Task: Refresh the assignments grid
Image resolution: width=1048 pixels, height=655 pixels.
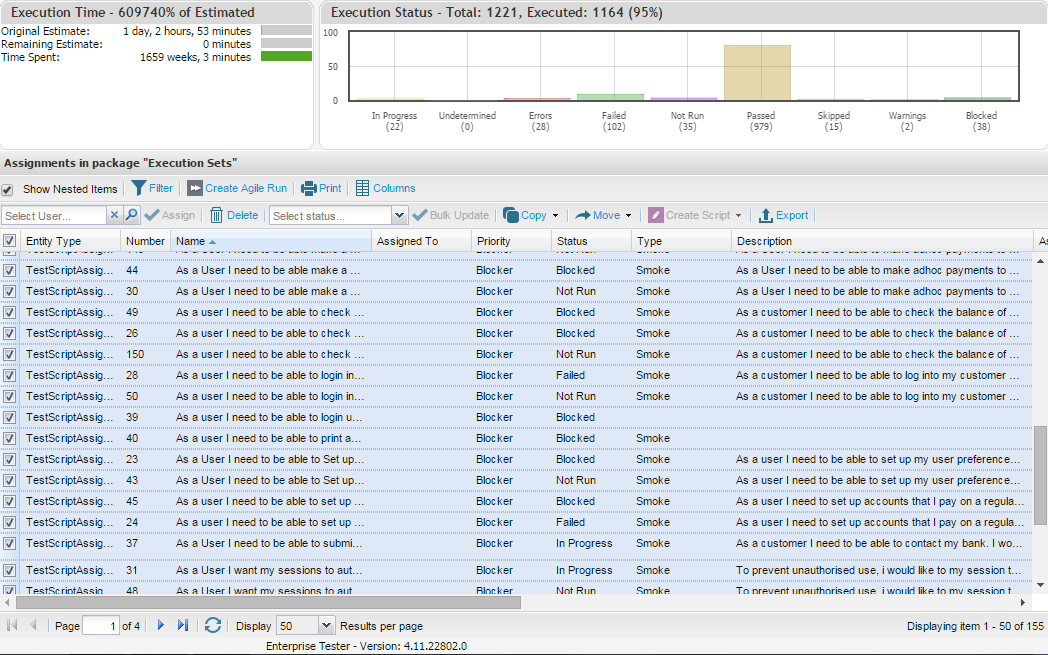Action: point(213,625)
